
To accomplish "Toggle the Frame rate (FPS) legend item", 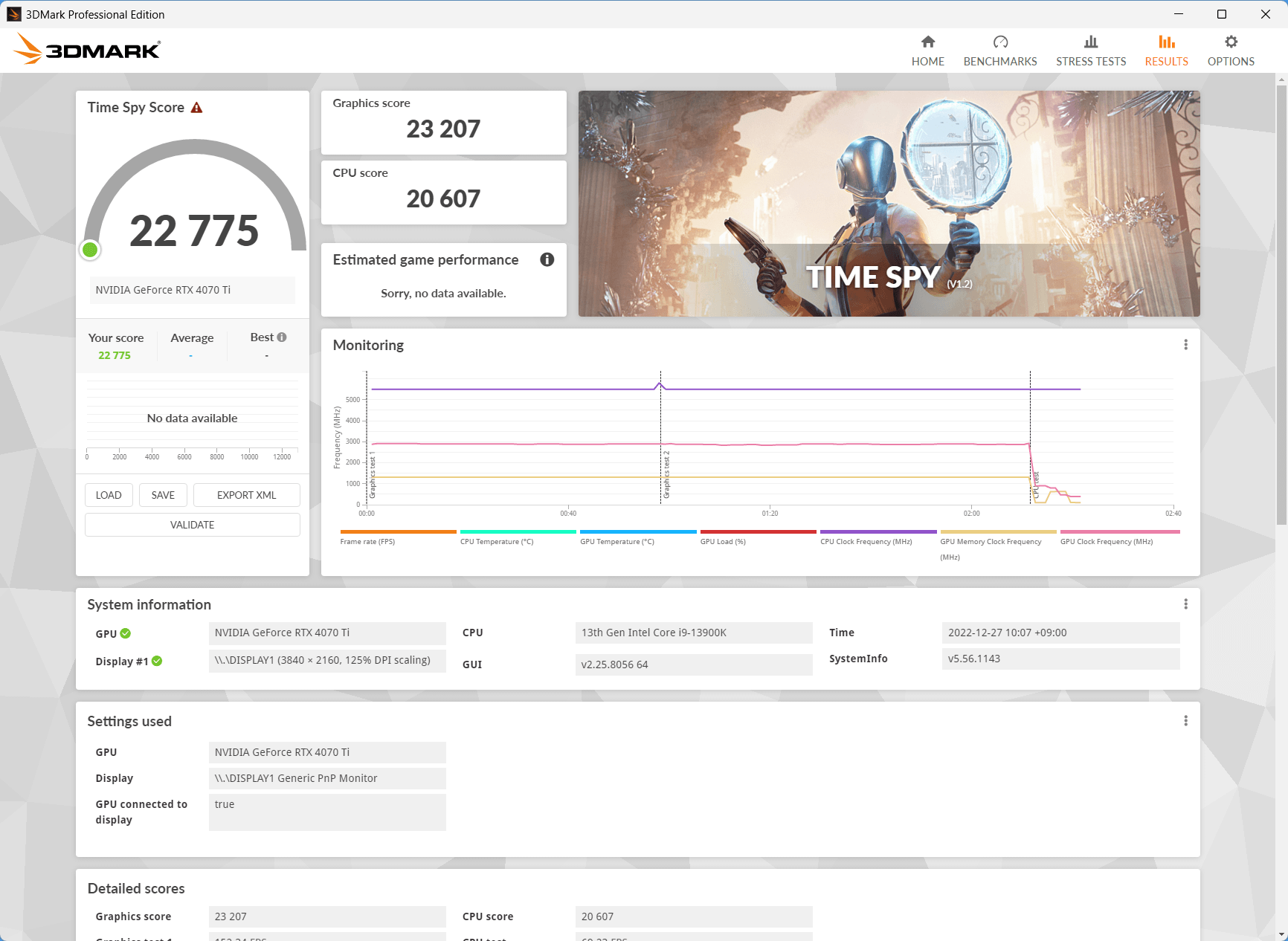I will [x=398, y=537].
